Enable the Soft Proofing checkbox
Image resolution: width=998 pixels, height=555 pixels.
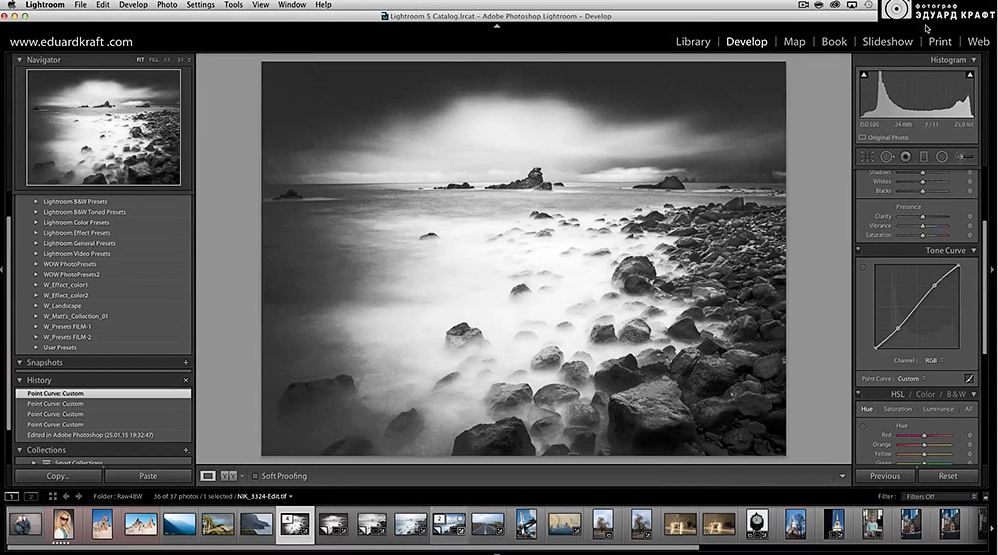point(255,476)
